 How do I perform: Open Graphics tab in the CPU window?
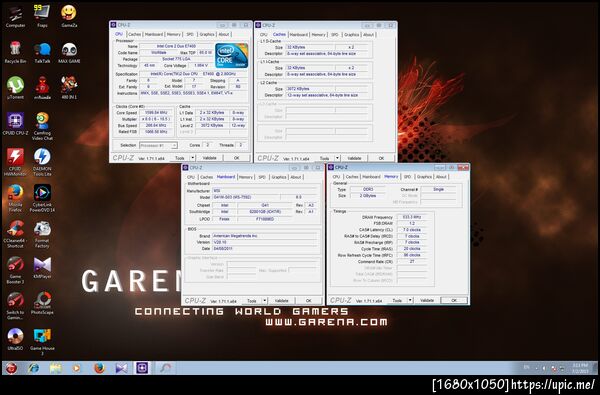pos(207,34)
